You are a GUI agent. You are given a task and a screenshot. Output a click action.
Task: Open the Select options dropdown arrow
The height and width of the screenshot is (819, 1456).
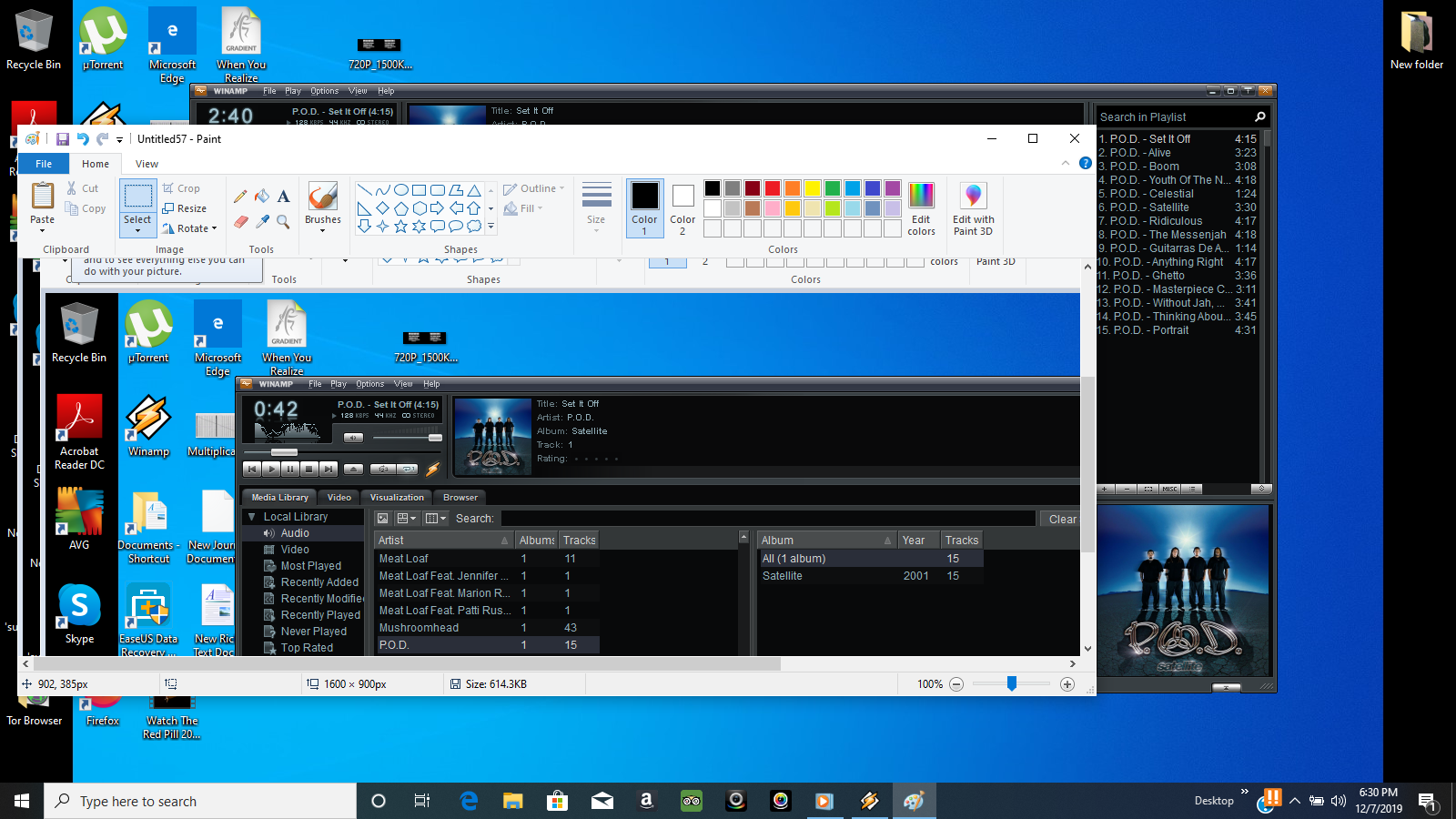[x=137, y=229]
